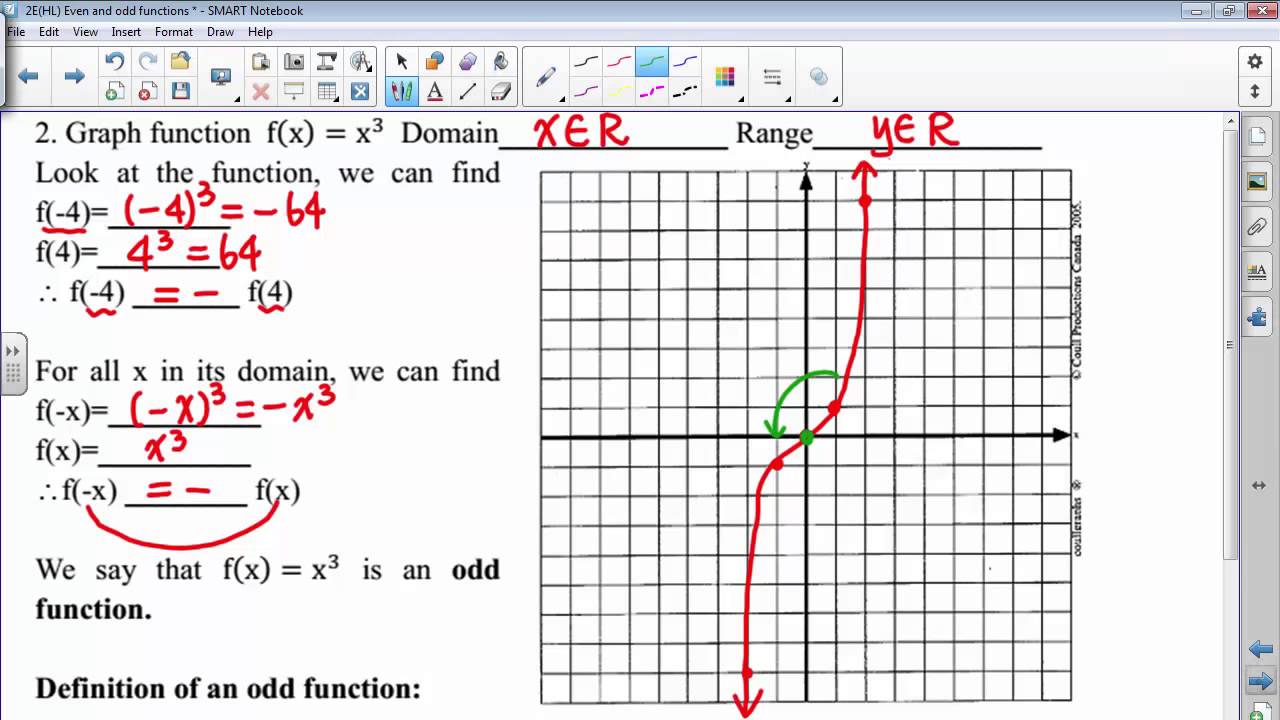Viewport: 1280px width, 720px height.
Task: Choose the Shapes tool
Action: [x=435, y=62]
